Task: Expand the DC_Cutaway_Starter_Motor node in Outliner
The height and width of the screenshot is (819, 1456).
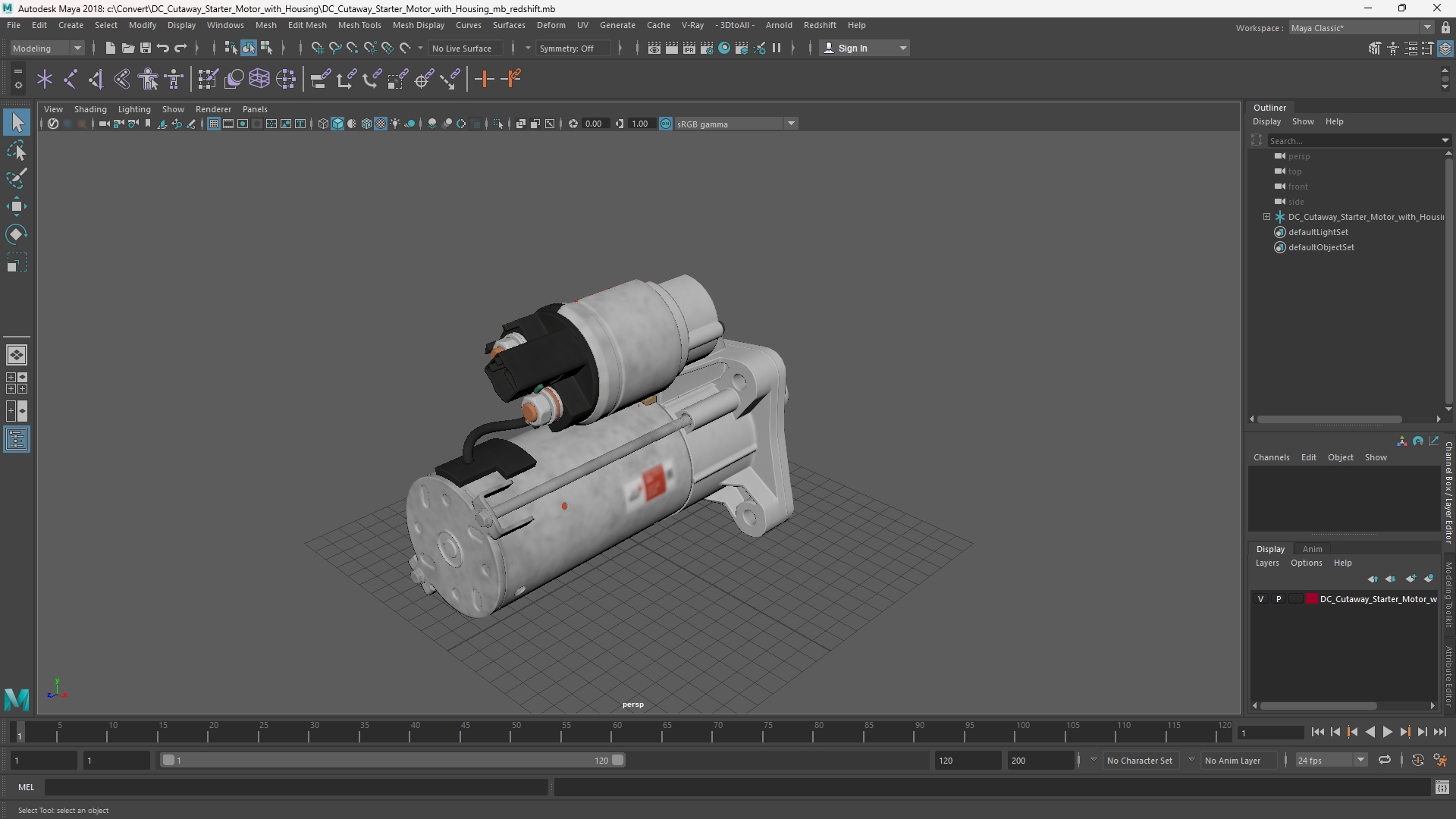Action: 1266,217
